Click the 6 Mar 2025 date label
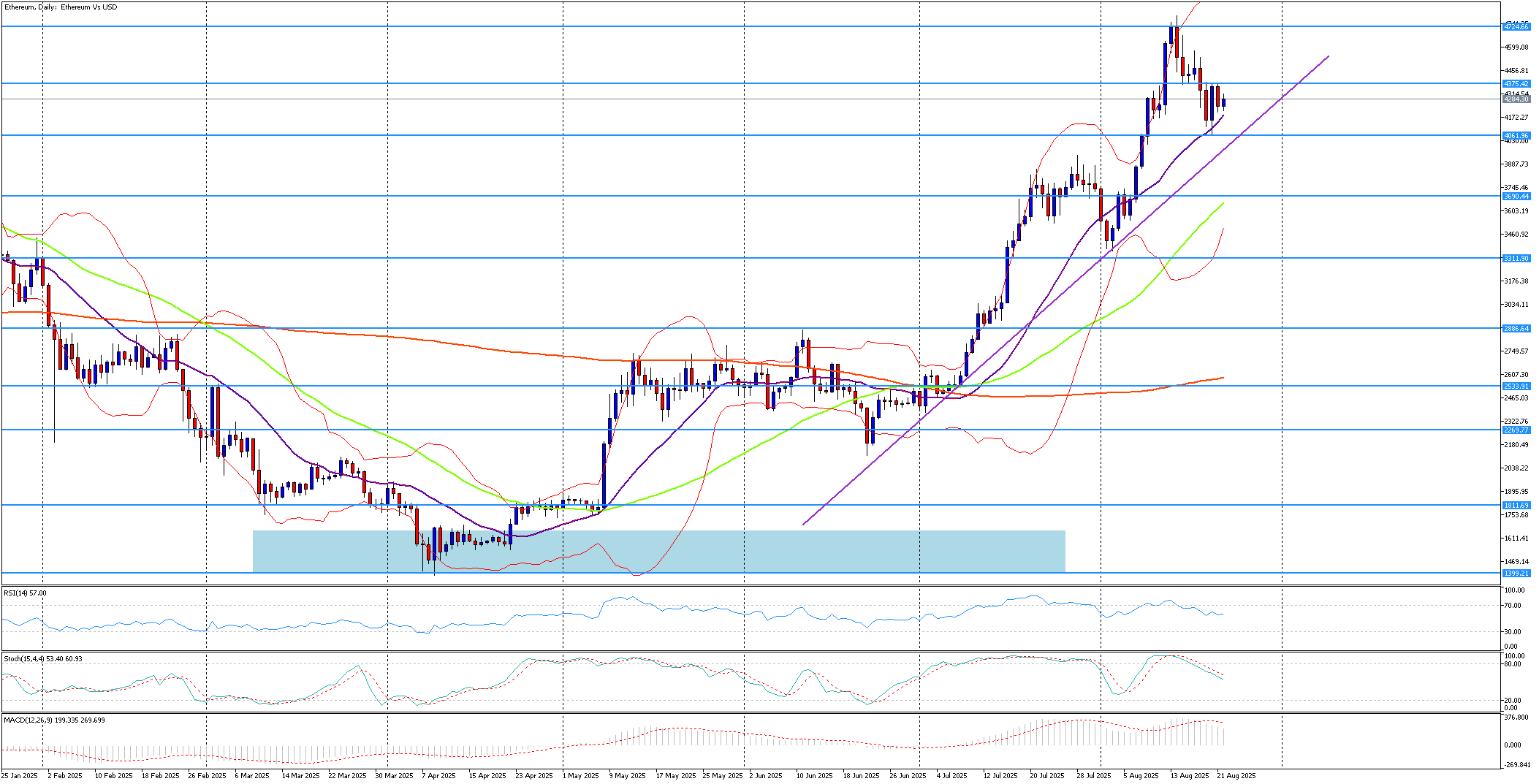The height and width of the screenshot is (784, 1539). tap(252, 776)
